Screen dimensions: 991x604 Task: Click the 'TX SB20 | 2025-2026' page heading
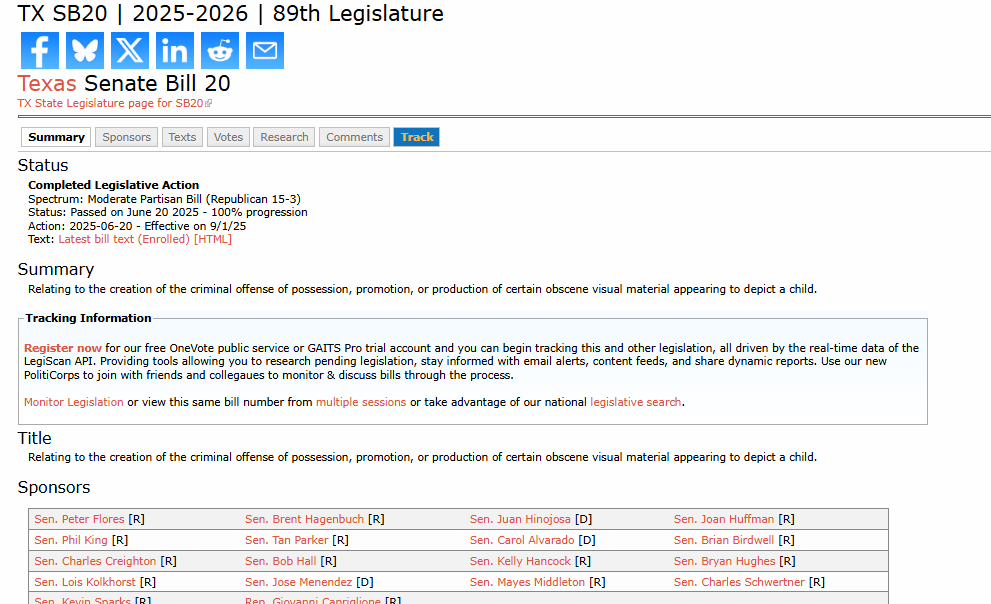pyautogui.click(x=230, y=13)
